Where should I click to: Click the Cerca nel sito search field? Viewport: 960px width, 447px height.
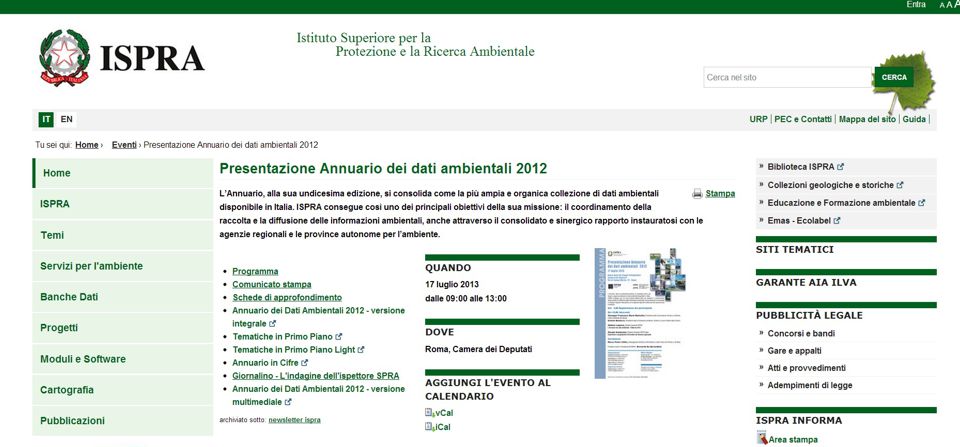[787, 77]
